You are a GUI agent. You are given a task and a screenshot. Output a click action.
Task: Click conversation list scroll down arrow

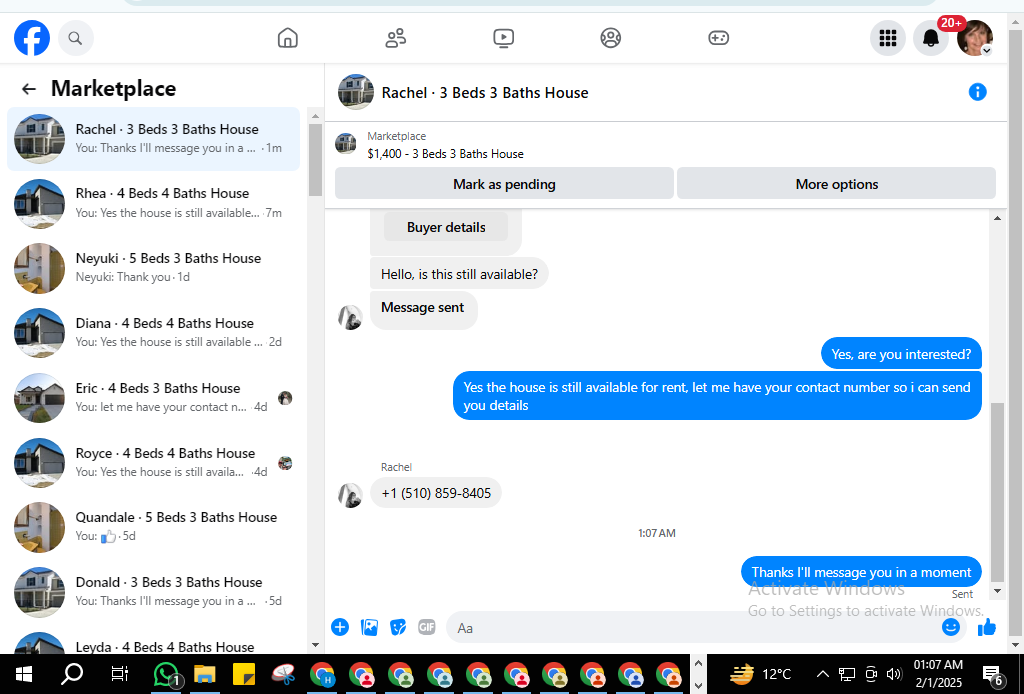pos(315,645)
